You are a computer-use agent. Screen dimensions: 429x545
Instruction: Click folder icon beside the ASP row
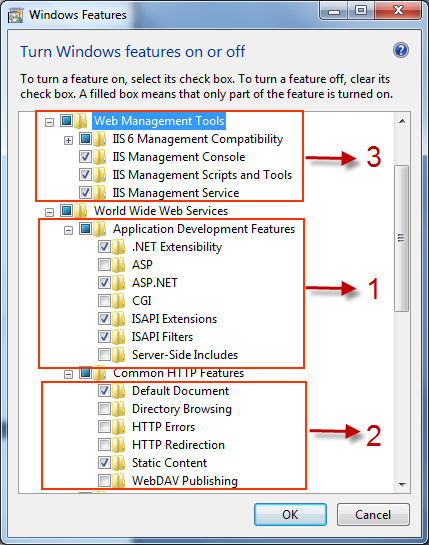pyautogui.click(x=119, y=265)
